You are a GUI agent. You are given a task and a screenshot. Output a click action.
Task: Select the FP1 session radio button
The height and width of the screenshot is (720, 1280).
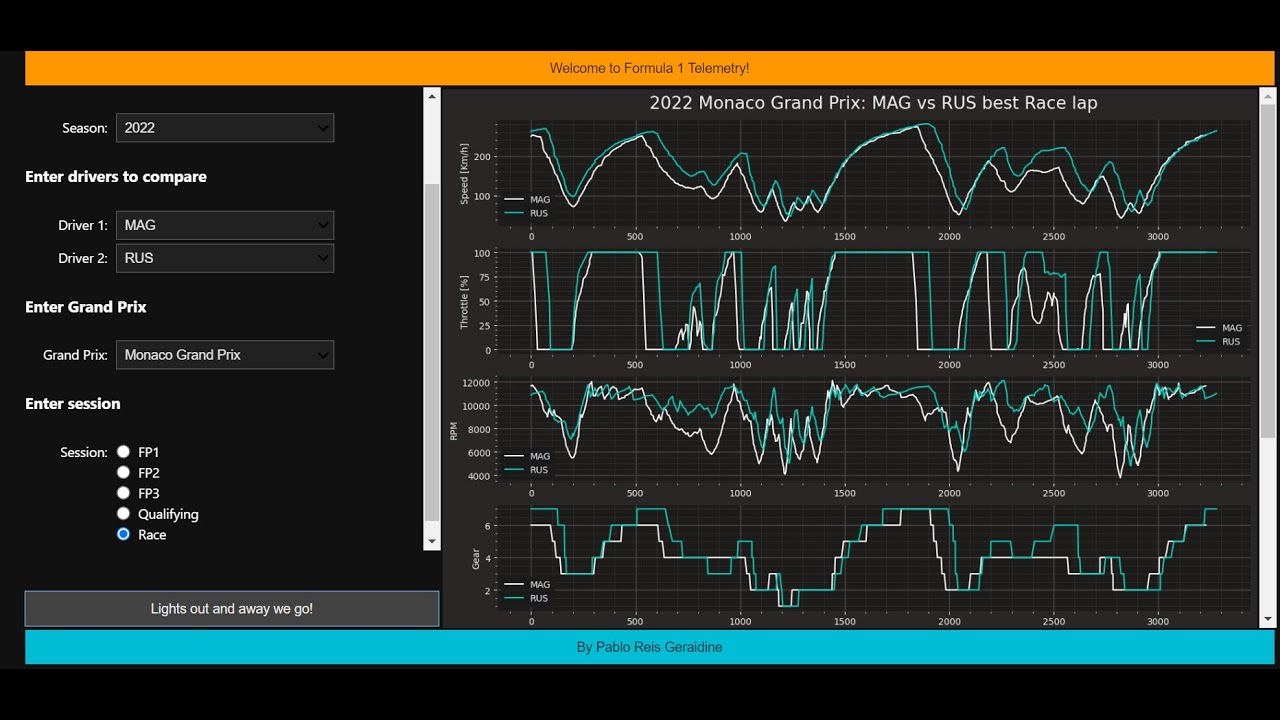pyautogui.click(x=124, y=452)
